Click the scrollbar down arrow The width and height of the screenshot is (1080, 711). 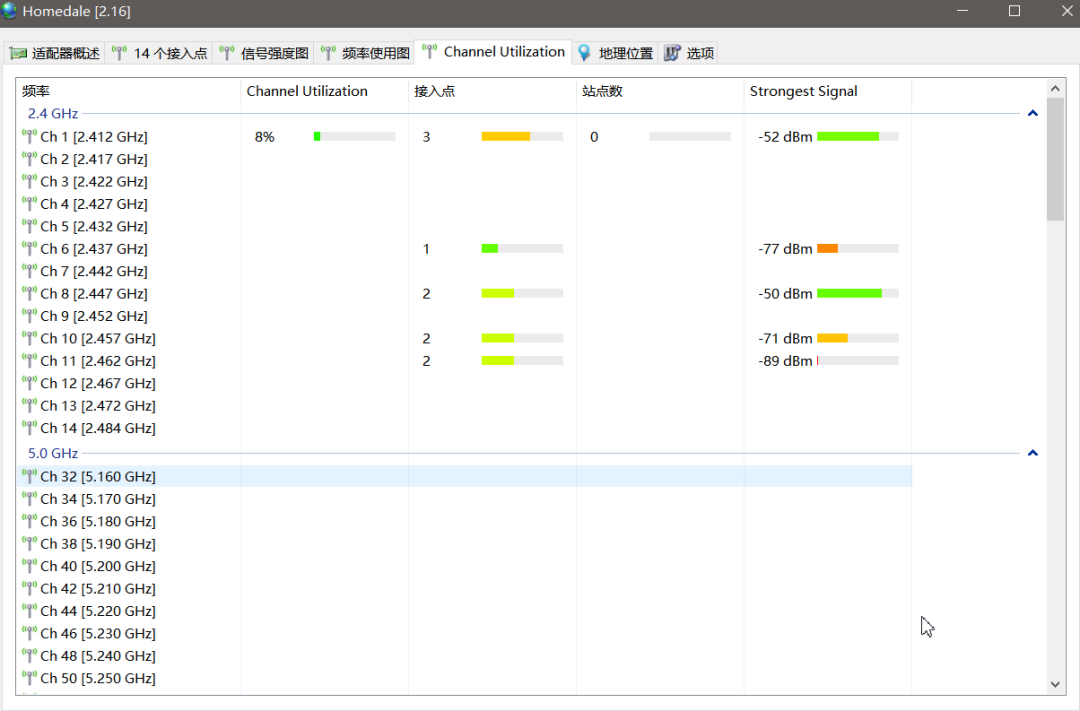[1055, 684]
